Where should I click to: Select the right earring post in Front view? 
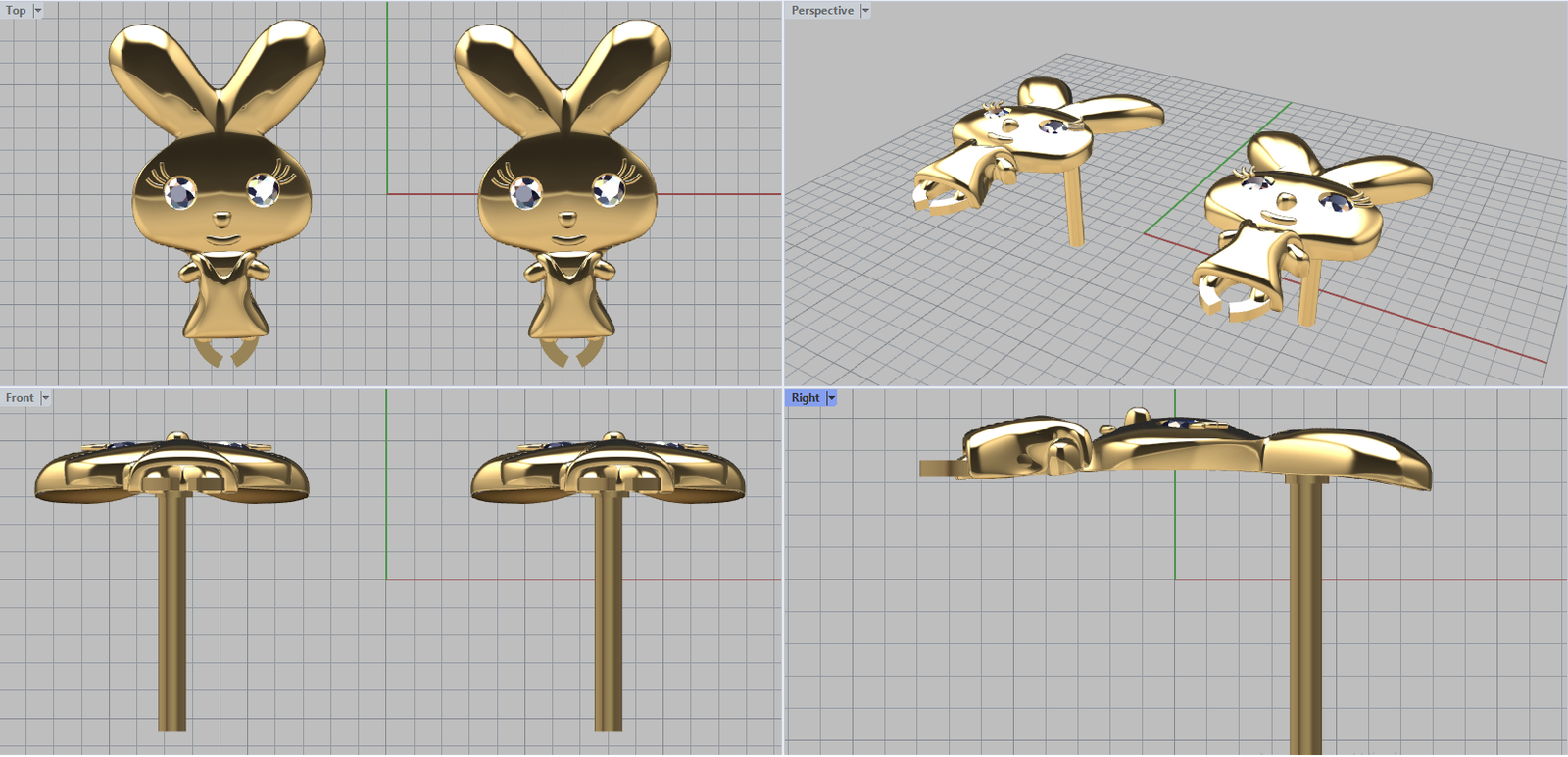point(609,608)
